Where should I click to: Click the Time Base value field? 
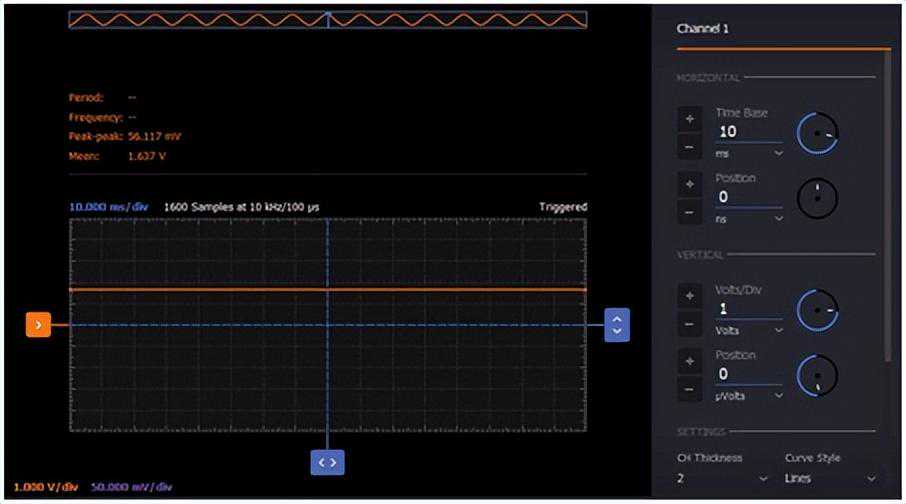coord(749,132)
